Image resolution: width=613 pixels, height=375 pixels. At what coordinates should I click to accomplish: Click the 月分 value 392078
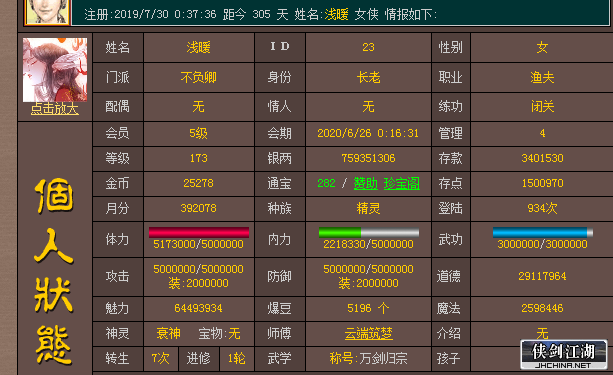199,208
